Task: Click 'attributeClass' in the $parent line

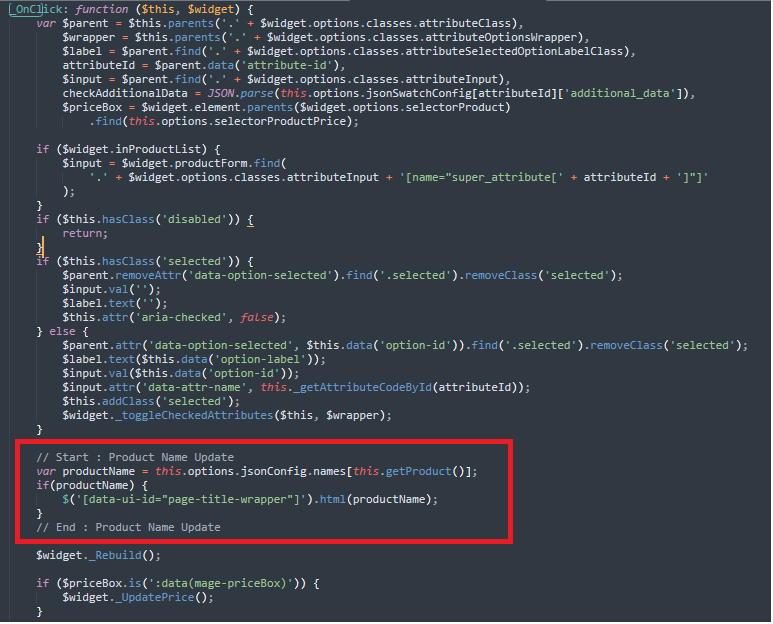Action: tap(464, 24)
